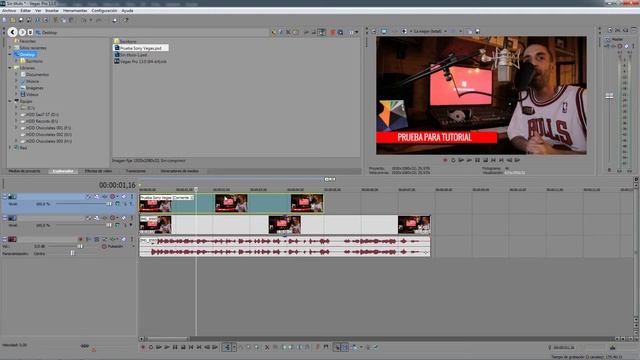Expand the Documentos tree node

[x=17, y=74]
